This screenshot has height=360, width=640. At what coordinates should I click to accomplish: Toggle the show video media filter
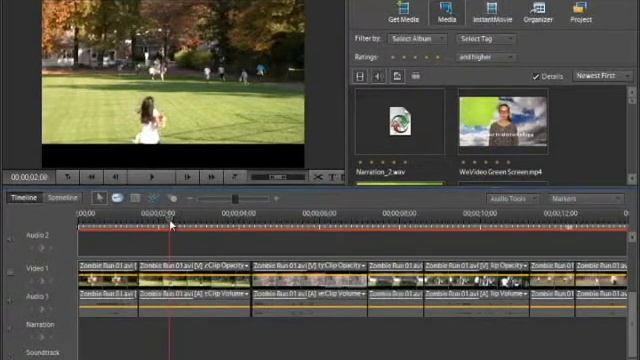coord(360,76)
